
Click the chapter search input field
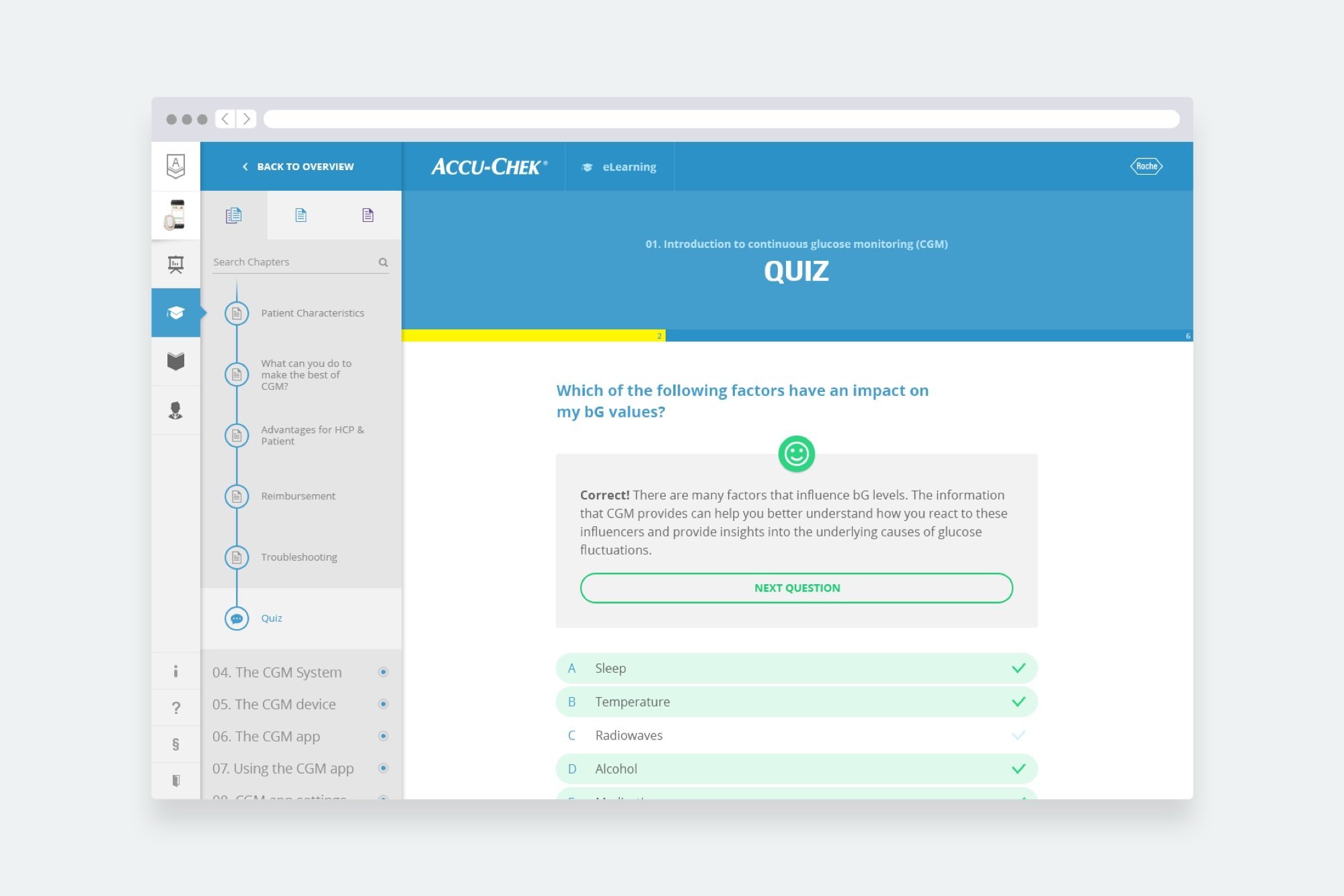(295, 261)
